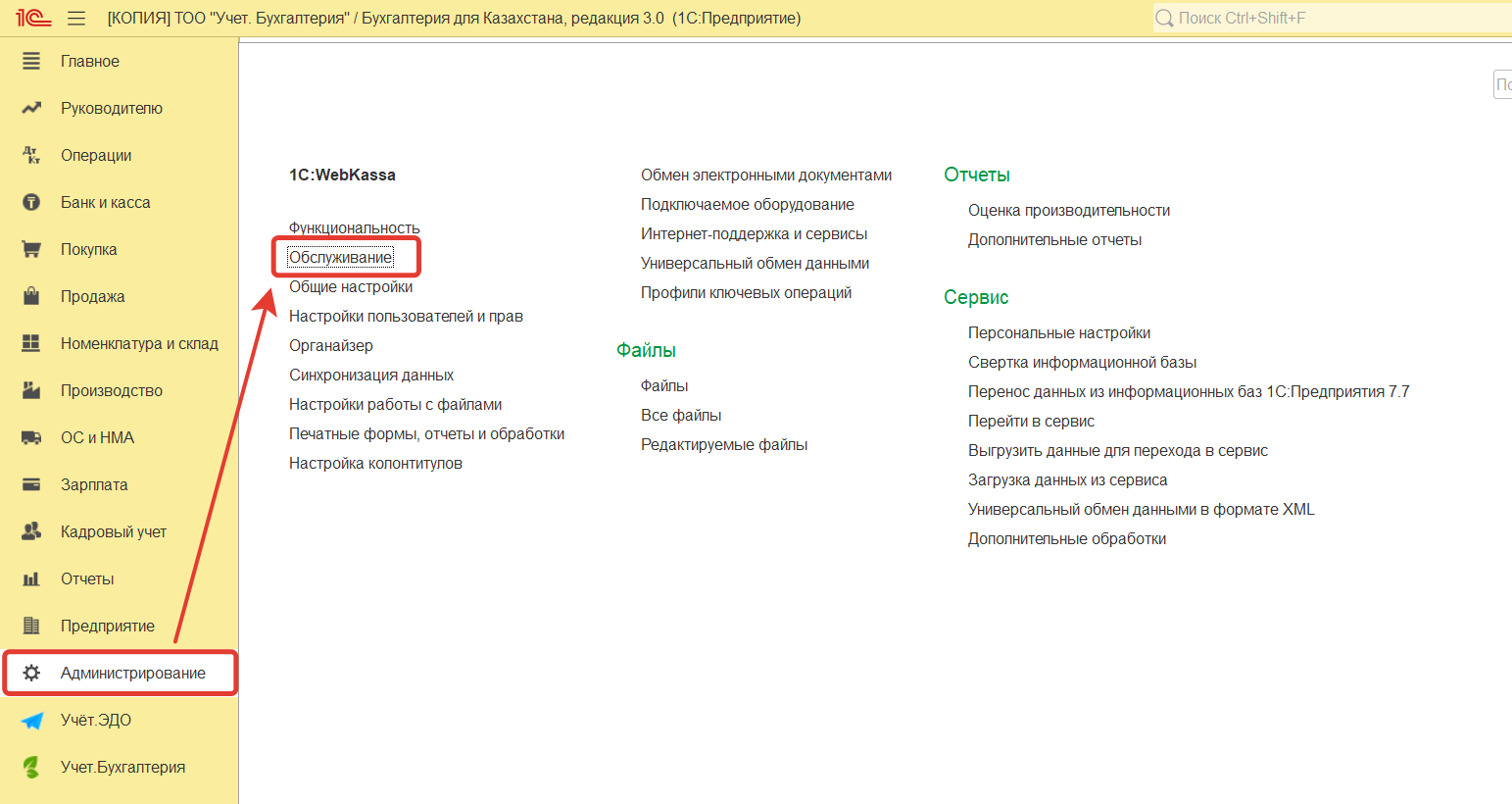Open the hamburger main menu icon
The image size is (1512, 804).
tap(76, 19)
